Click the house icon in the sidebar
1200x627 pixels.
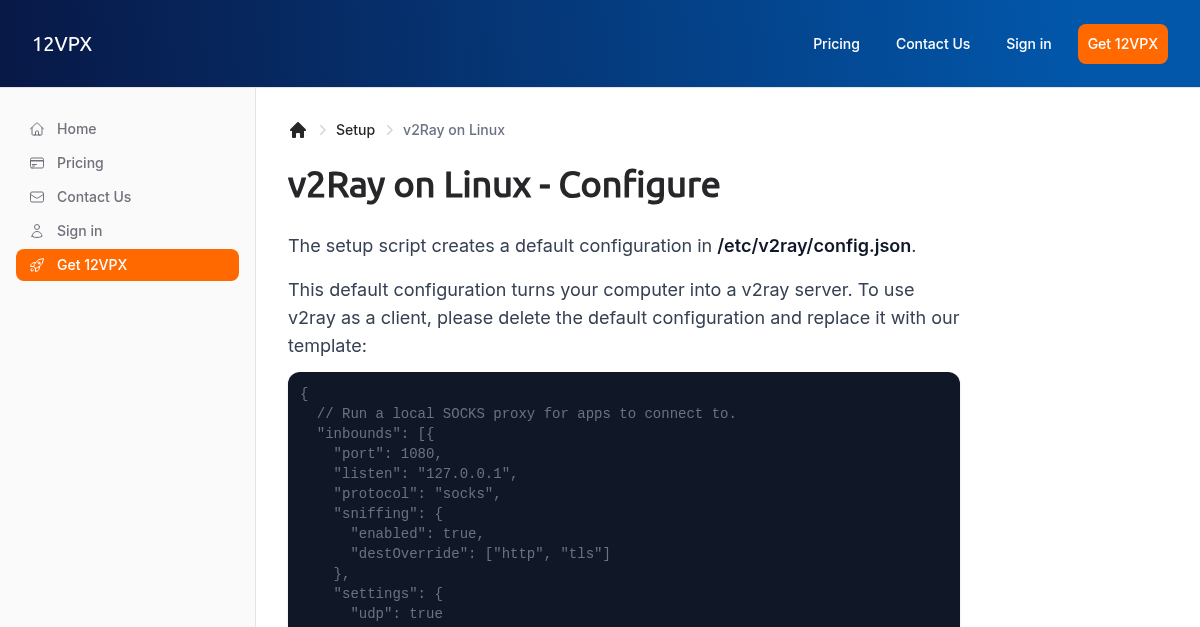[x=37, y=129]
